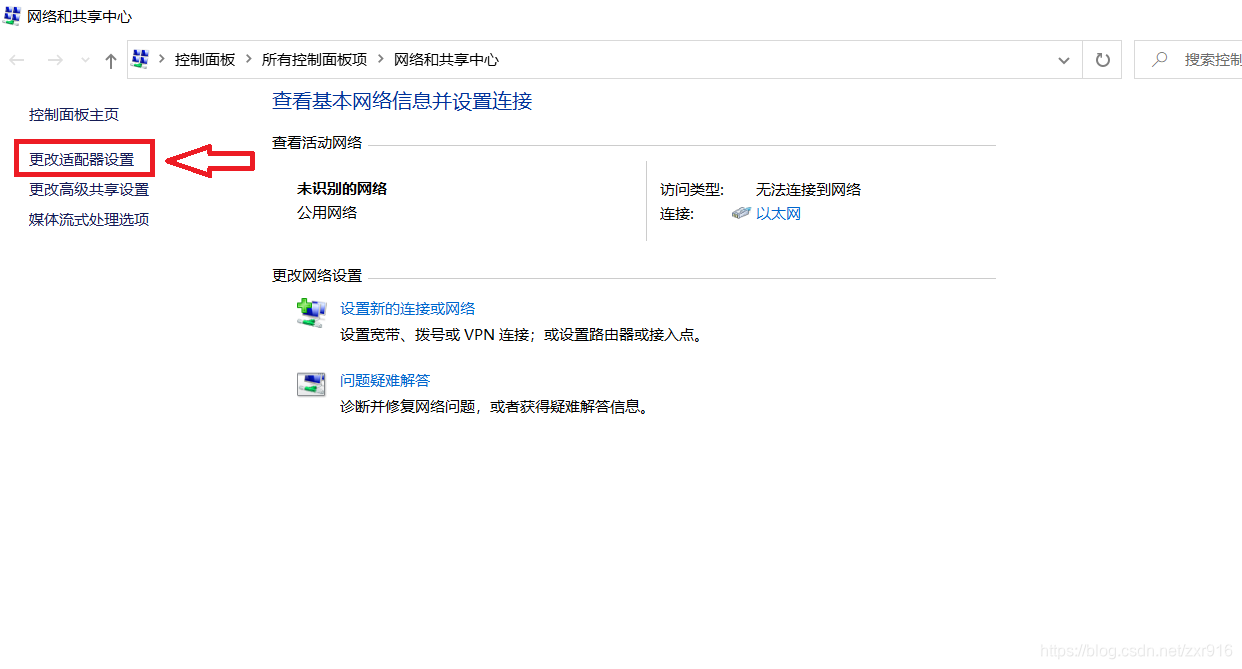Open 设置新的连接或网络

[x=408, y=308]
